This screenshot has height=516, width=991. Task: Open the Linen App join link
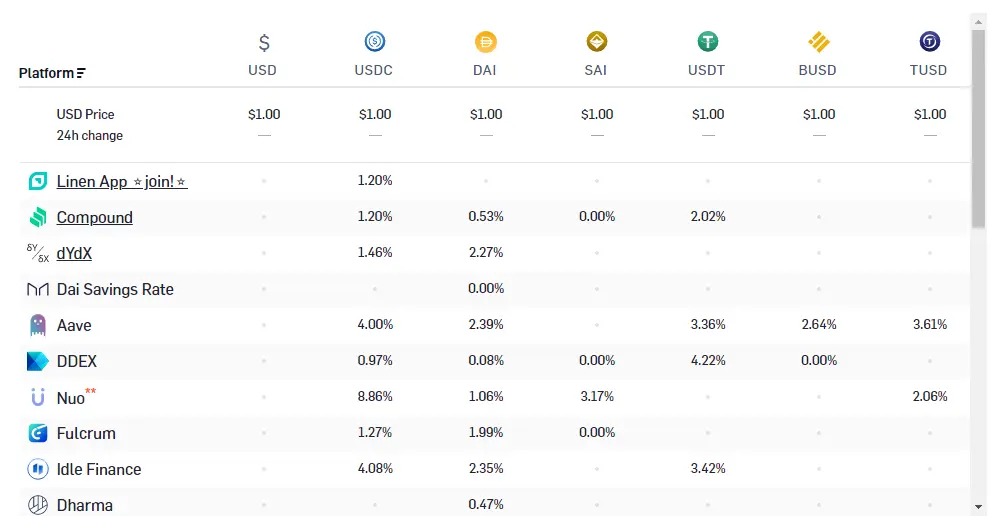point(122,181)
